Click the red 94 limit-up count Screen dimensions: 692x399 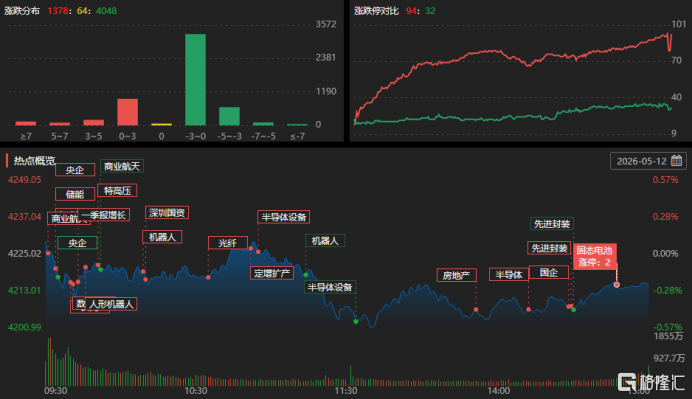click(411, 11)
